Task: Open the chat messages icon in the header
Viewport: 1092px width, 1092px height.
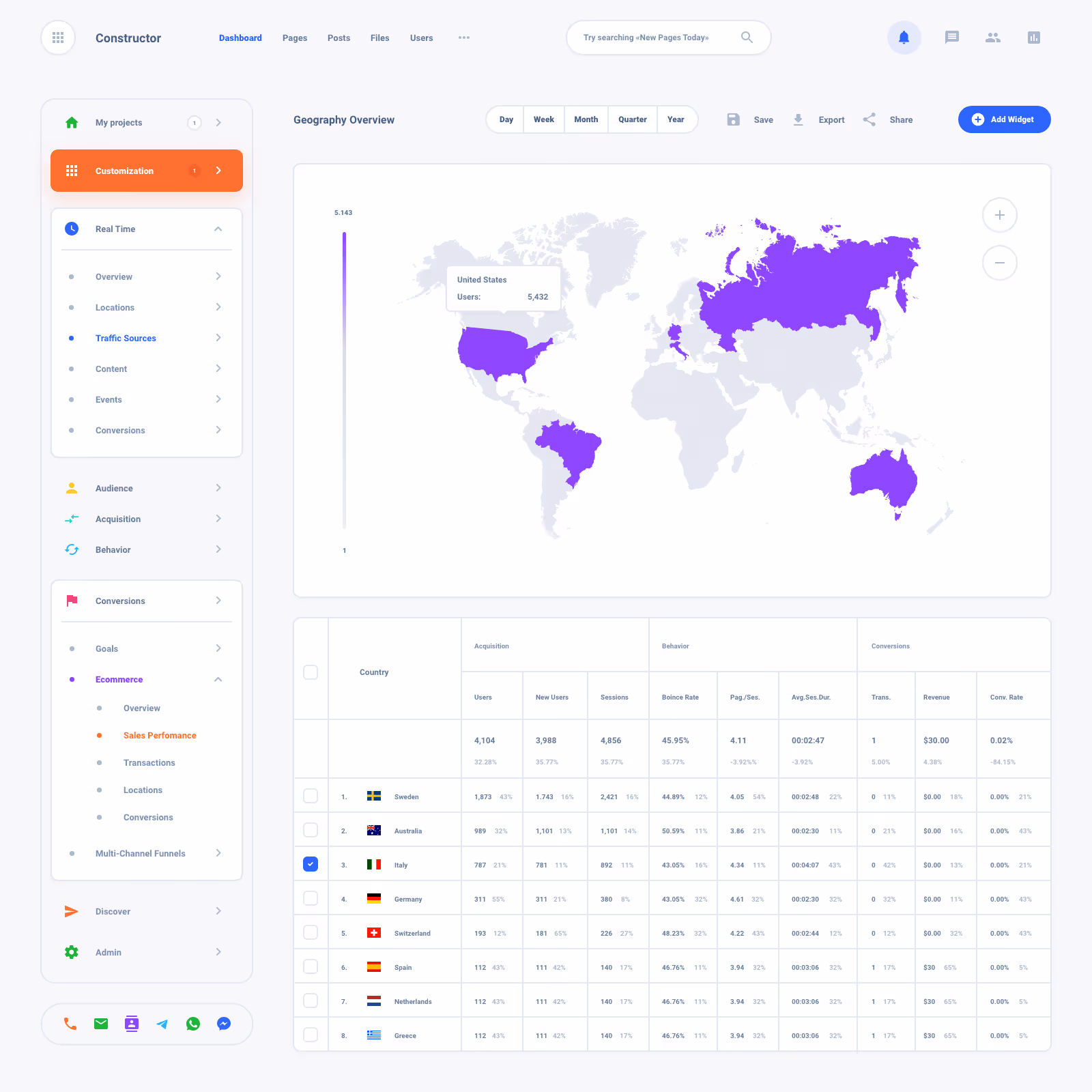Action: point(951,38)
